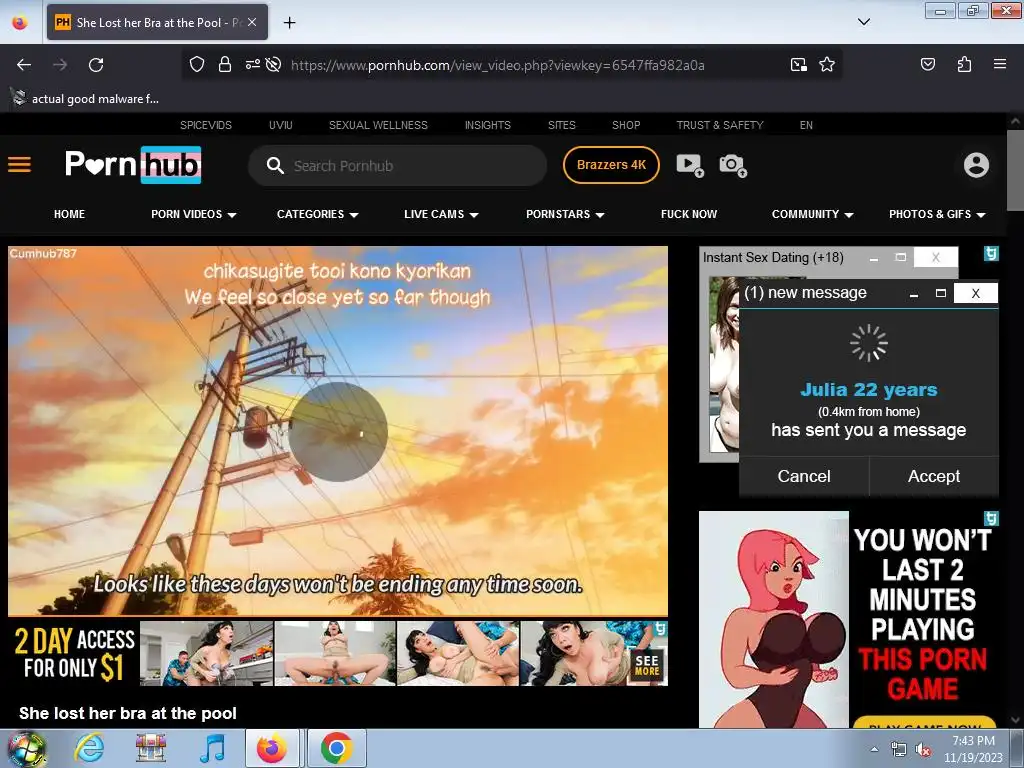
Task: Open the music note app in the taskbar
Action: 212,748
